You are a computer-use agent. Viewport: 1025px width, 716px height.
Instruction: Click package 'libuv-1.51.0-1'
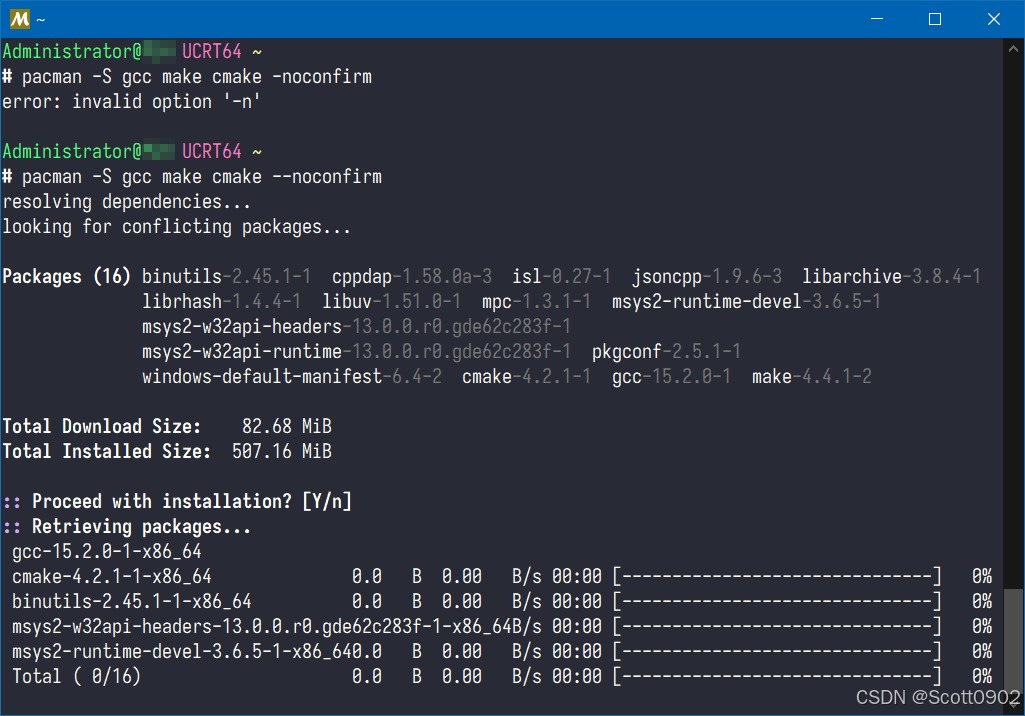392,301
